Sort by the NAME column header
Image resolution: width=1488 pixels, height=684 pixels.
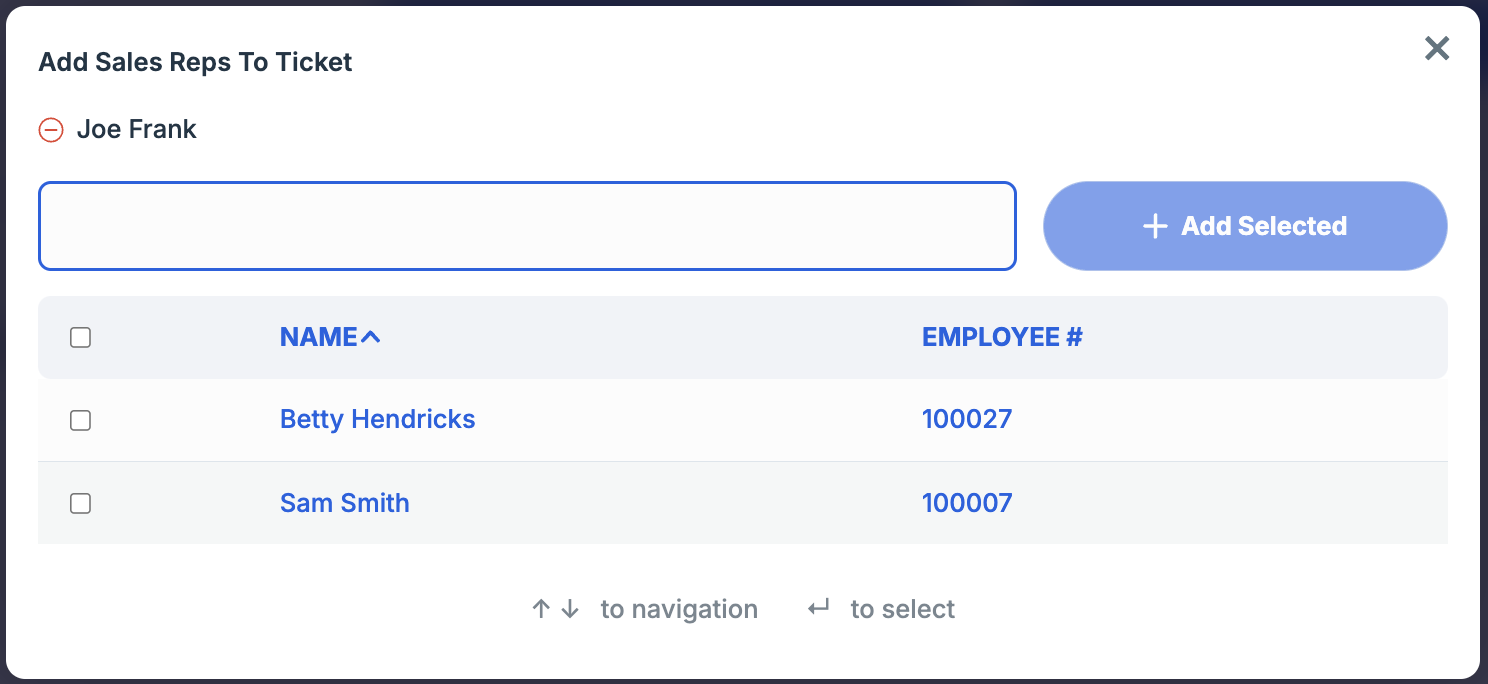318,337
